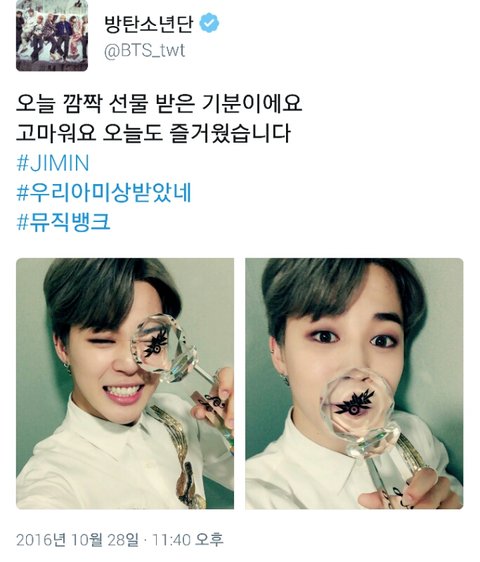View the left photo with trophy over eye
This screenshot has height=562, width=480.
tap(125, 384)
